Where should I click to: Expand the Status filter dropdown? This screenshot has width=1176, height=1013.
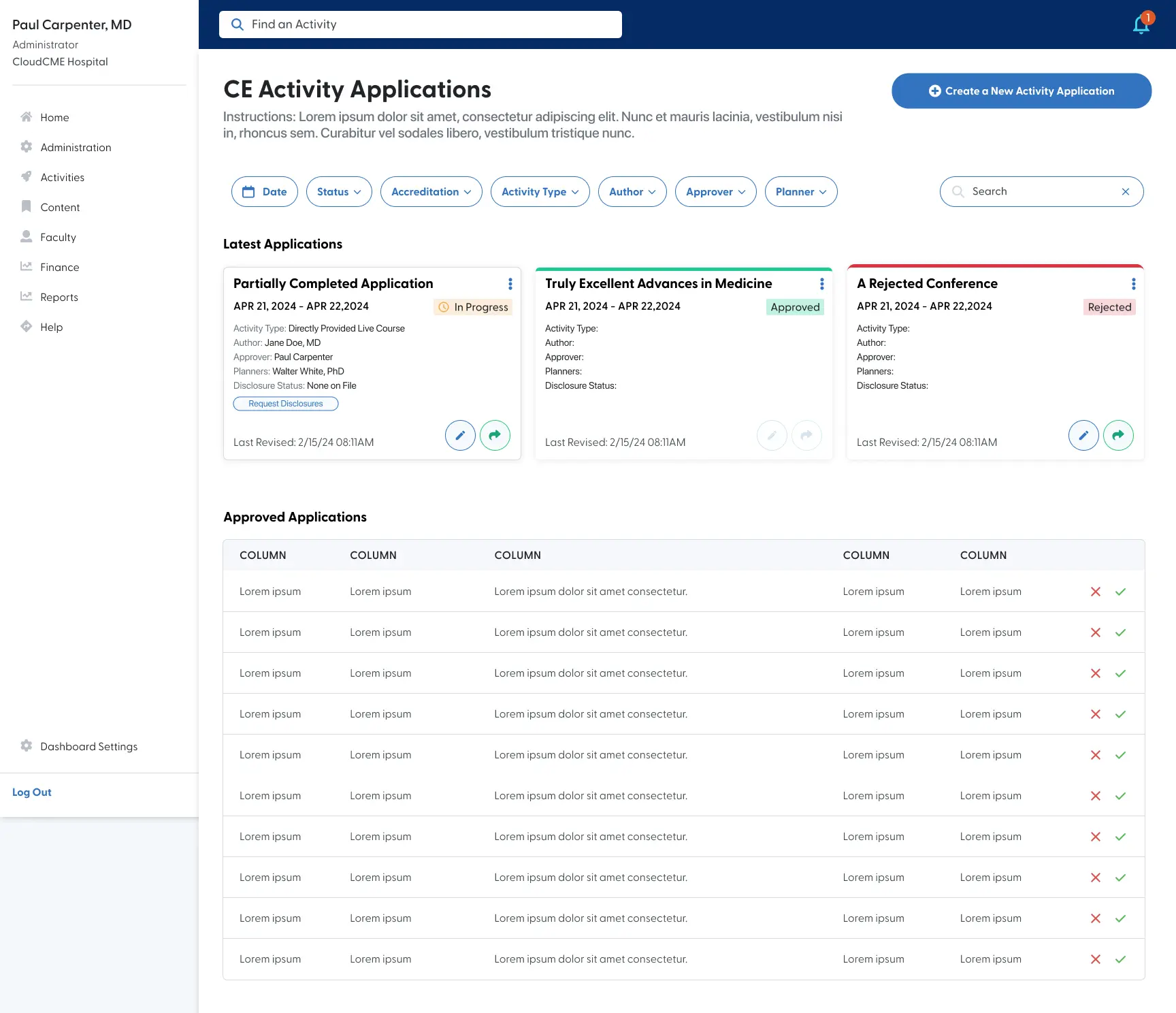338,192
